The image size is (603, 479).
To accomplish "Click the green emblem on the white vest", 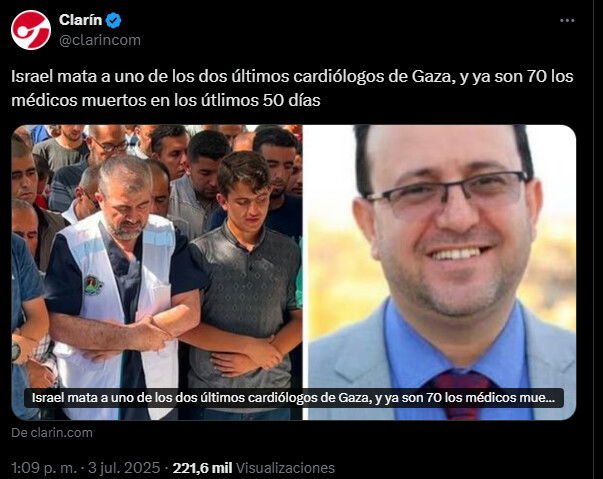I will [x=93, y=284].
